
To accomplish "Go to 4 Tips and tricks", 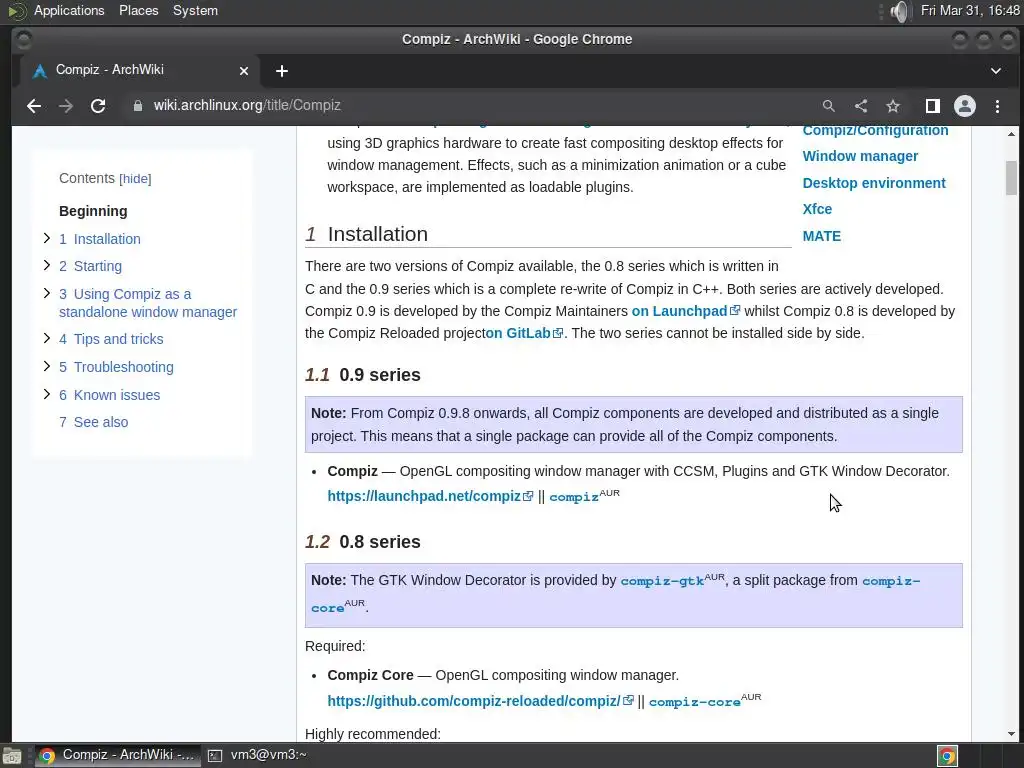I will tap(111, 339).
